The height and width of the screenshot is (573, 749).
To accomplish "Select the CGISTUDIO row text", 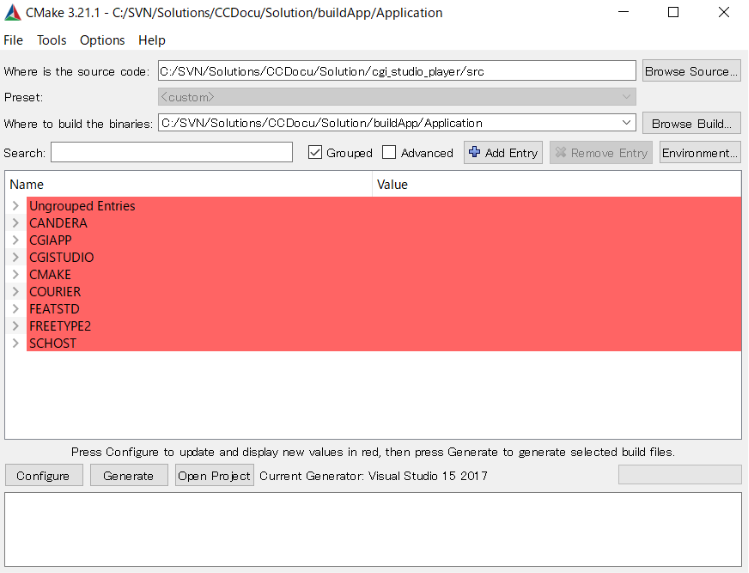I will (x=62, y=257).
